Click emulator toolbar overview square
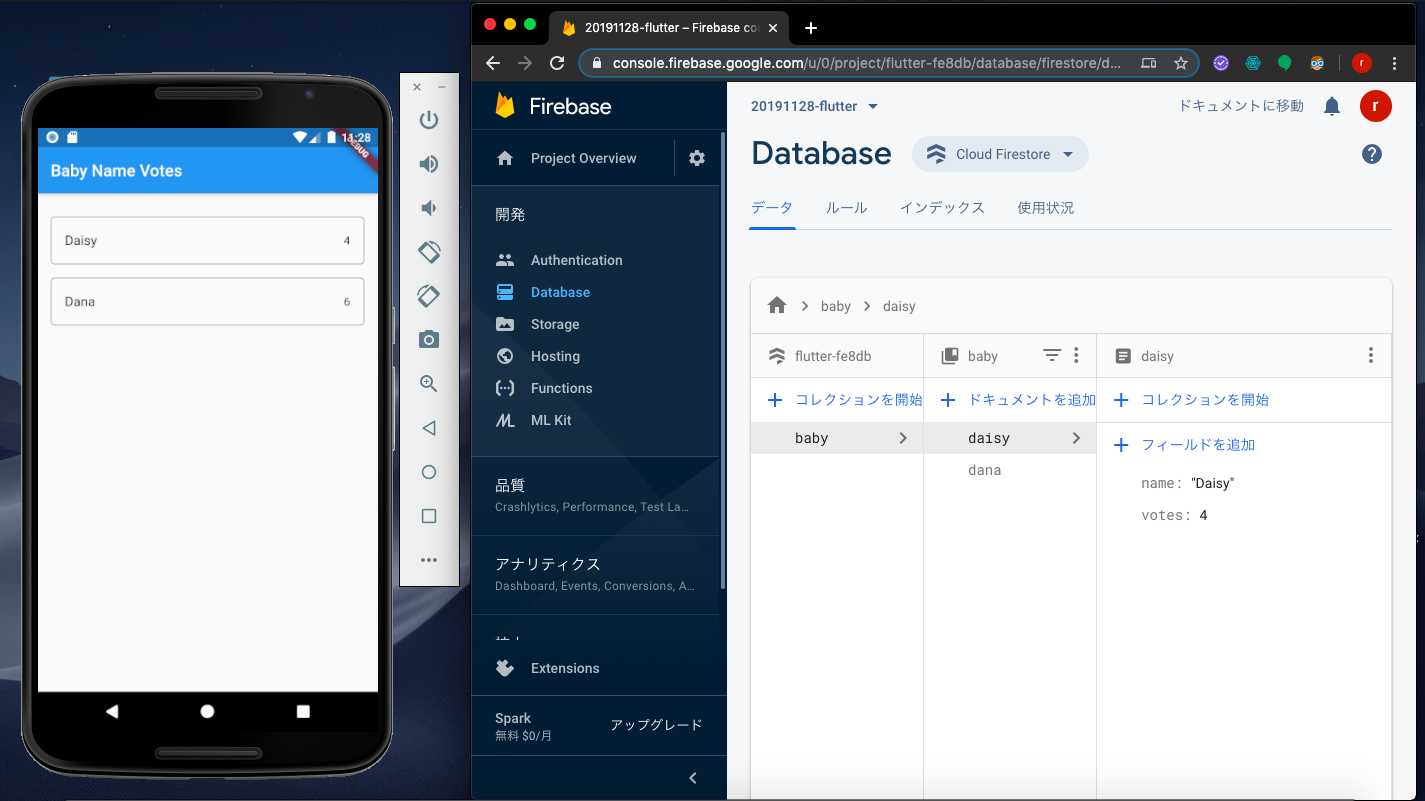The height and width of the screenshot is (801, 1425). click(429, 516)
